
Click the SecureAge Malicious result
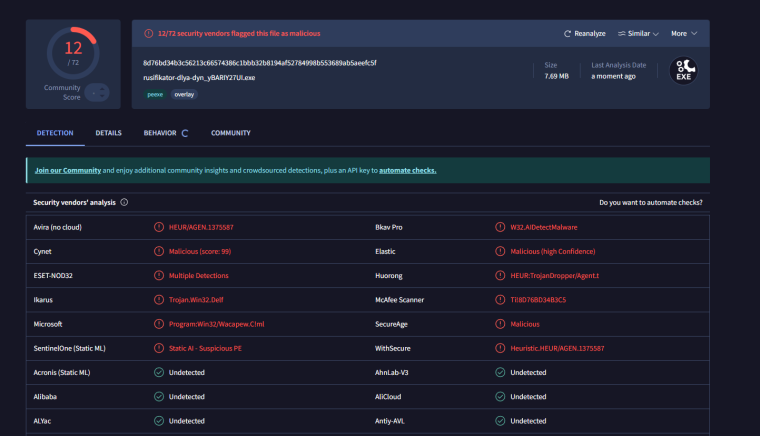click(x=525, y=324)
